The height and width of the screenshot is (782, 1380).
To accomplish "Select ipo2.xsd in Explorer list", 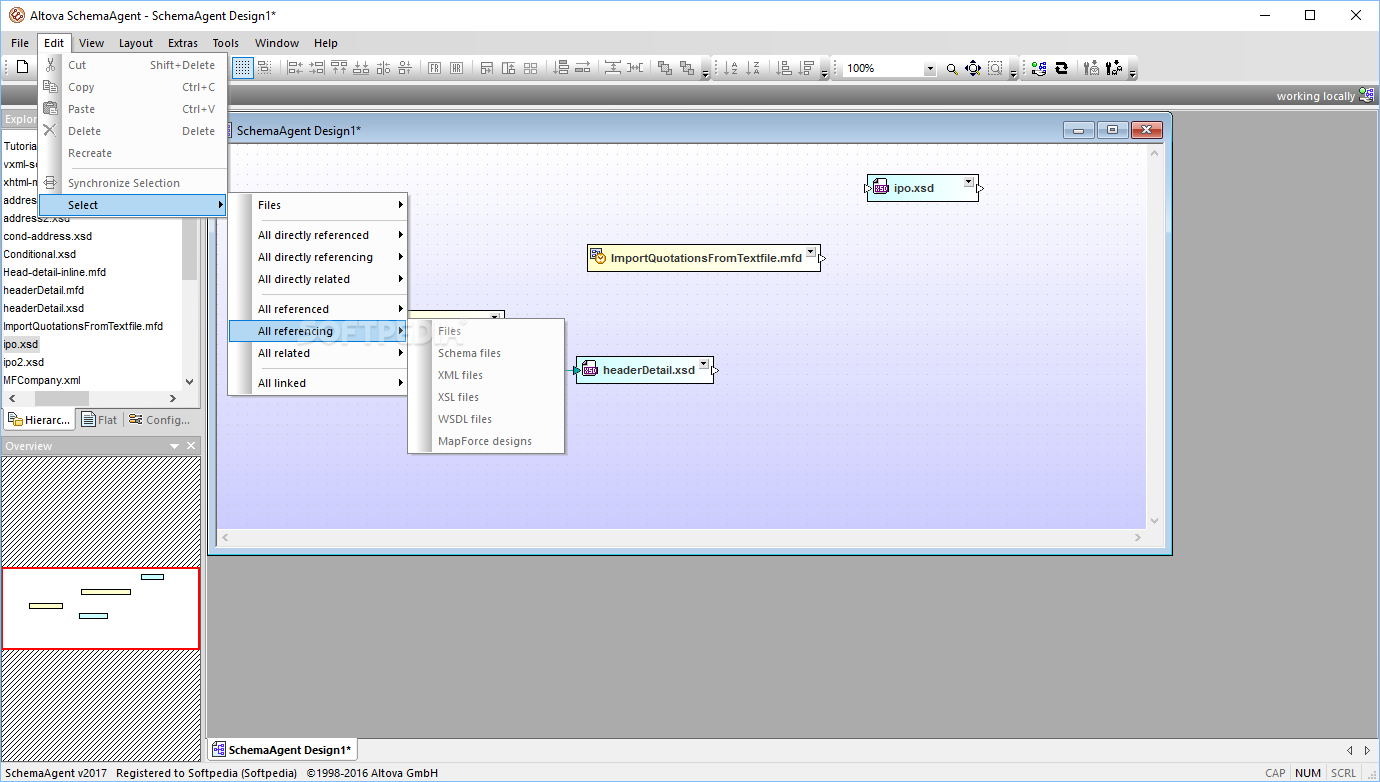I will point(23,362).
